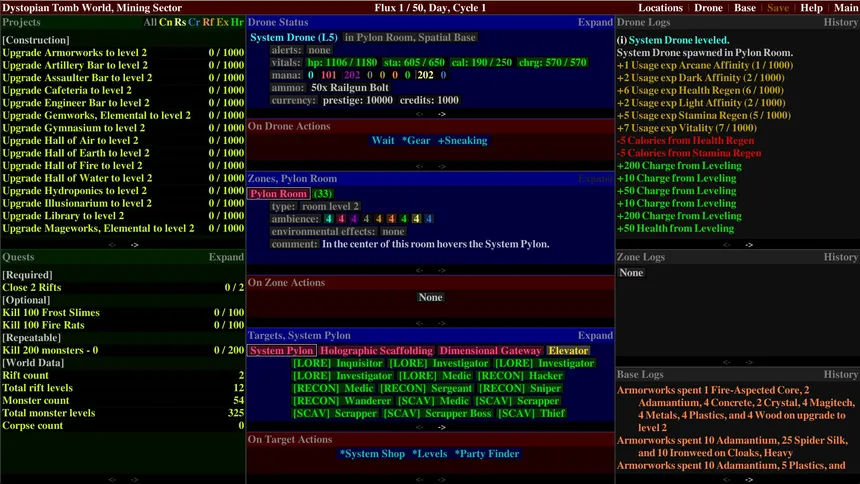Viewport: 860px width, 484px height.
Task: Enable the Sneaking action
Action: tap(462, 140)
